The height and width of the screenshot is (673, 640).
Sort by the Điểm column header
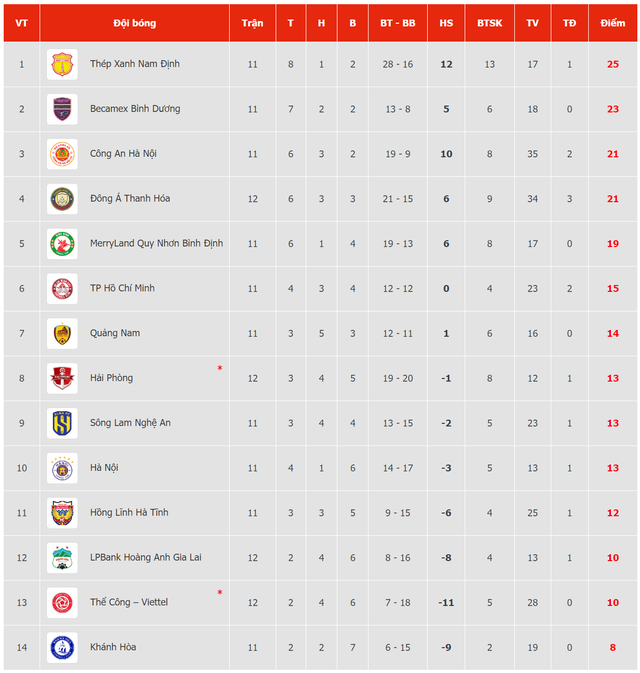tap(613, 23)
